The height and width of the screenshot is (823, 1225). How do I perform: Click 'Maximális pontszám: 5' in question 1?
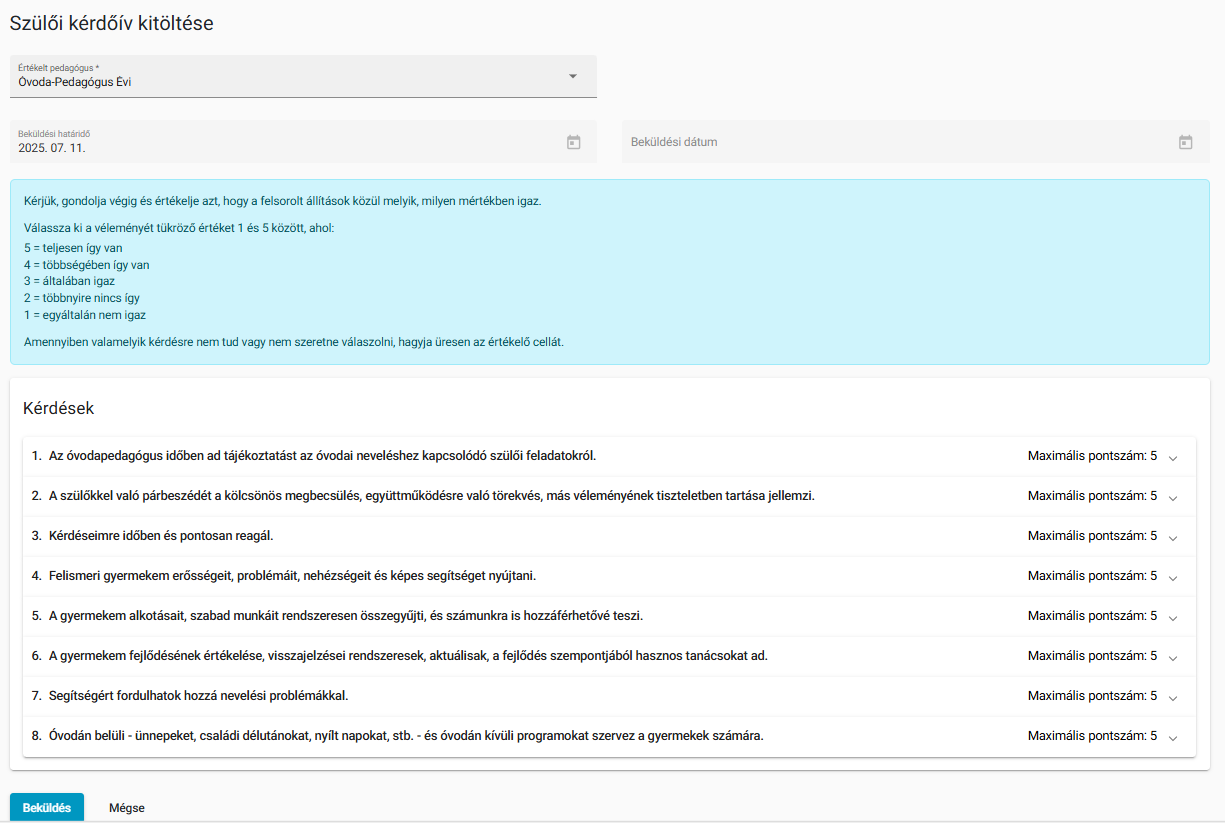coord(1092,456)
